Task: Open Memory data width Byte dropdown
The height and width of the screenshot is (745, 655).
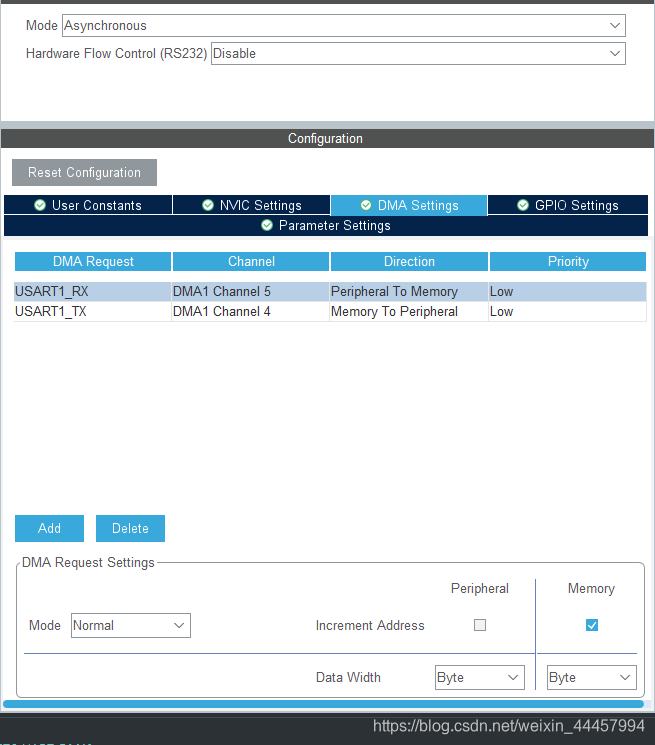Action: point(592,678)
